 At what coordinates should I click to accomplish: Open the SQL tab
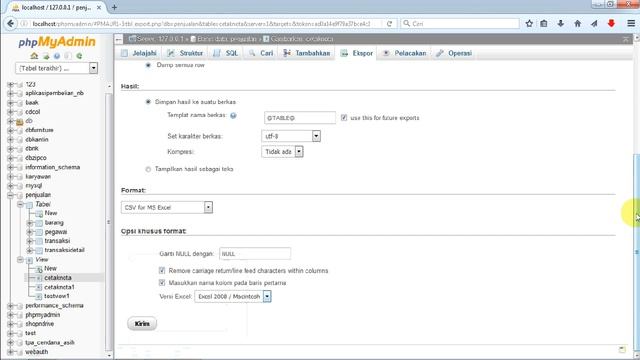[226, 53]
